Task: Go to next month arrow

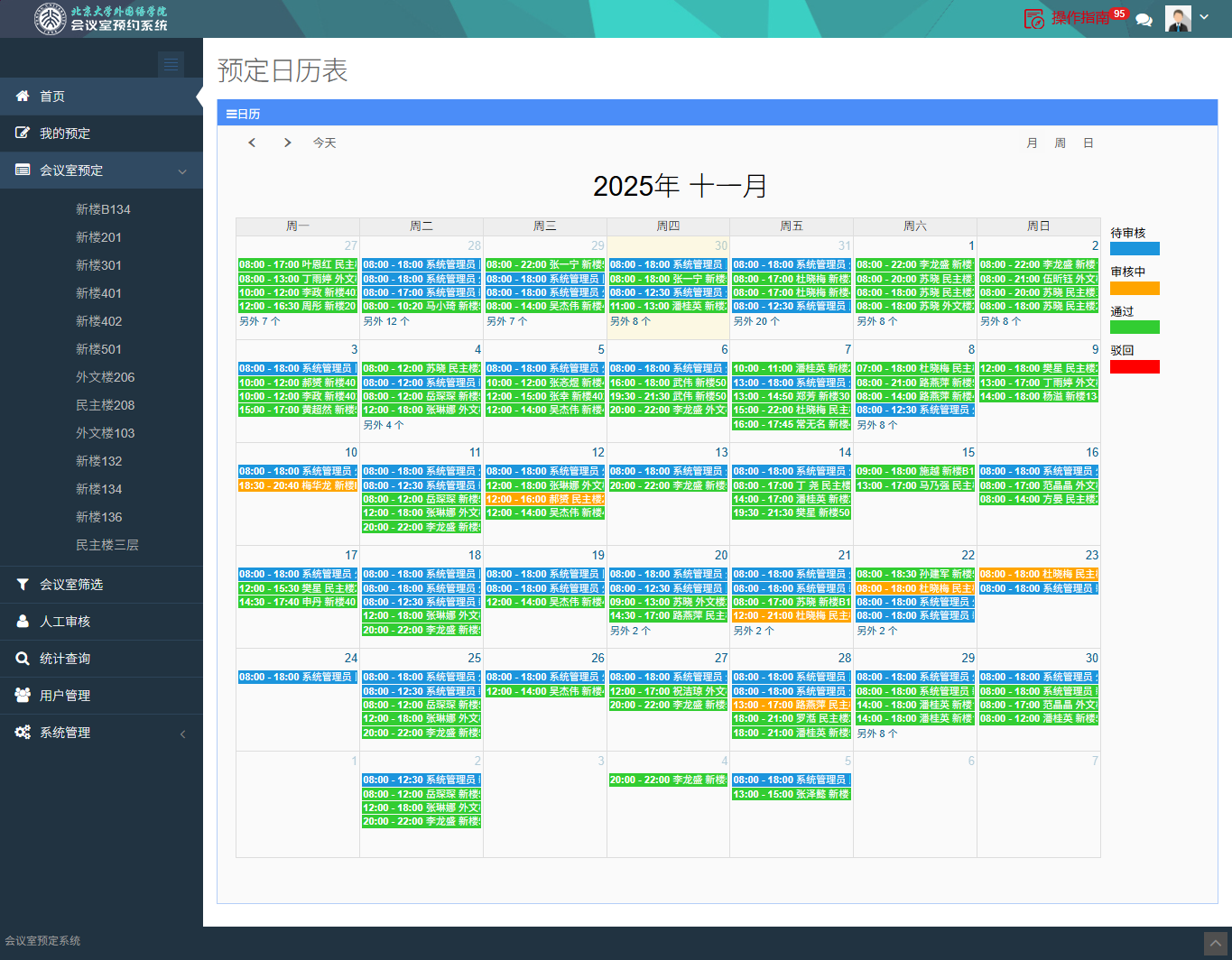Action: pos(287,143)
